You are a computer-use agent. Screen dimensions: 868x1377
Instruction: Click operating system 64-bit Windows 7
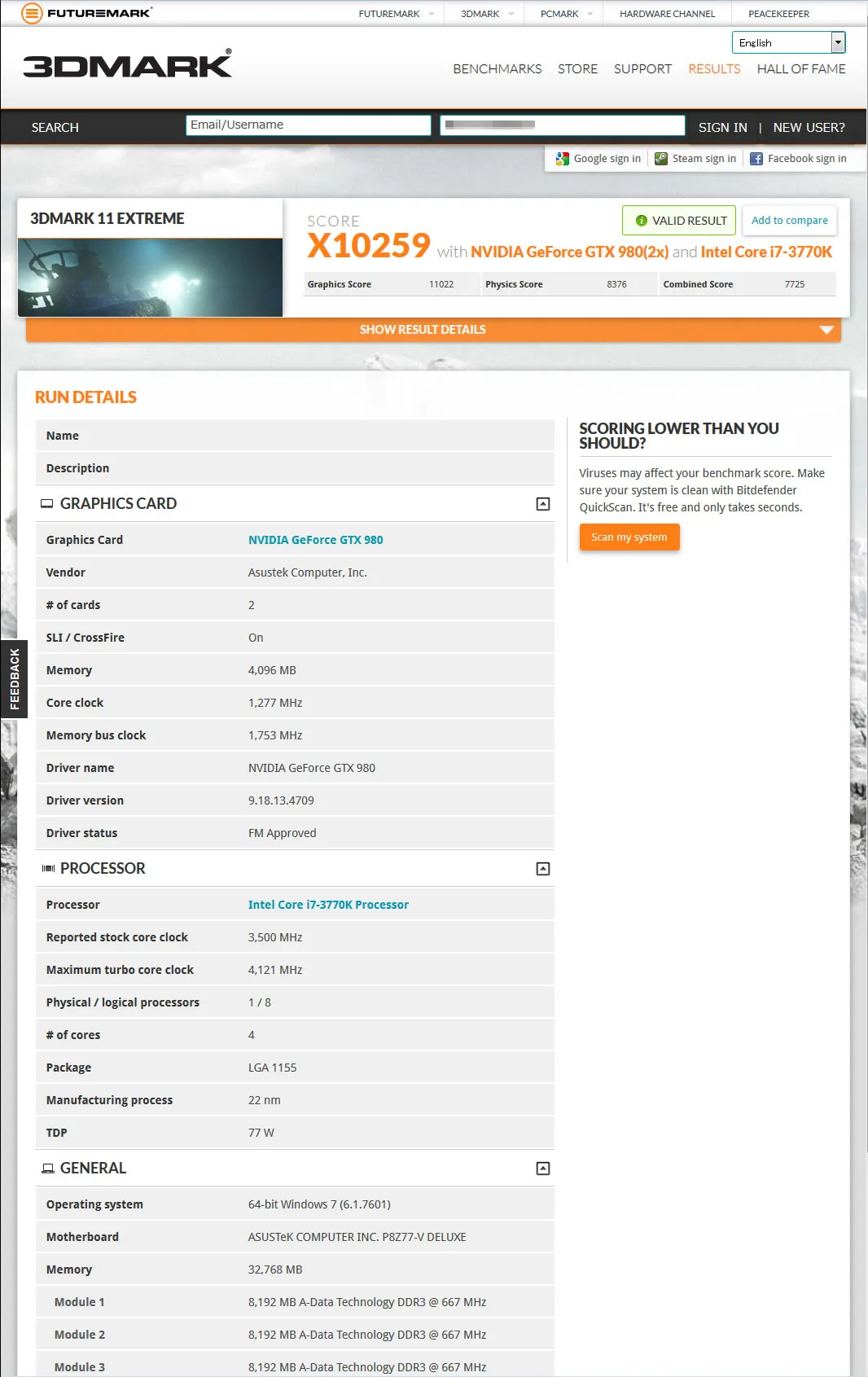click(x=319, y=1204)
